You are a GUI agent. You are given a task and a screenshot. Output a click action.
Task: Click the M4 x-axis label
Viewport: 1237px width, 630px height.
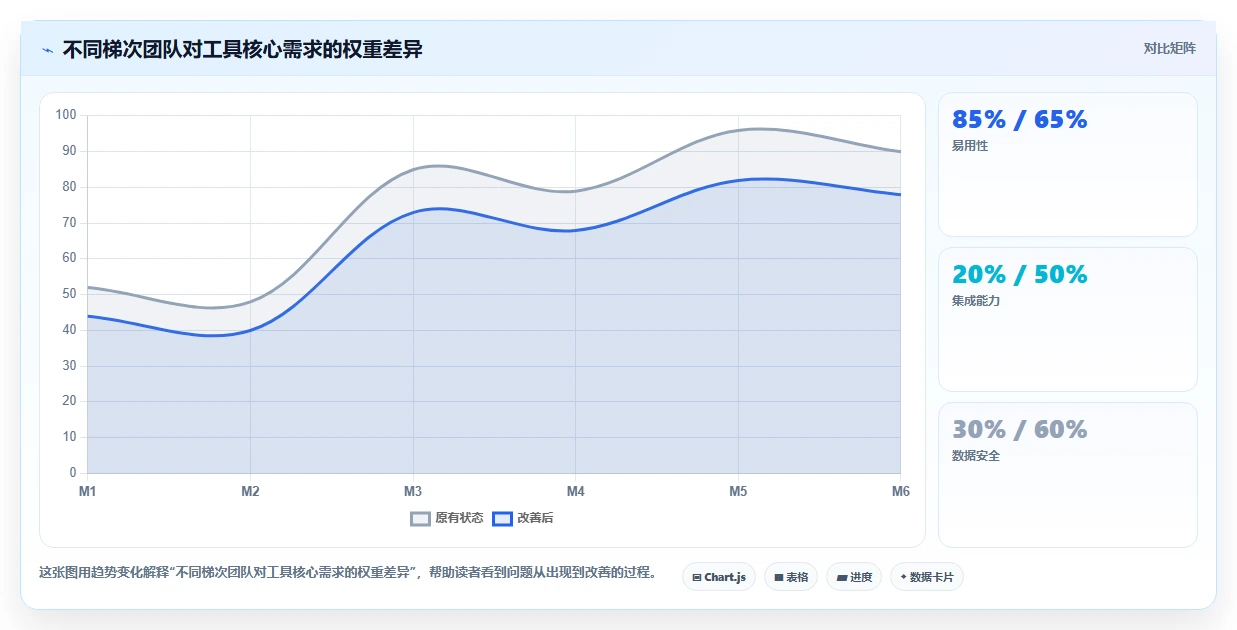[575, 491]
